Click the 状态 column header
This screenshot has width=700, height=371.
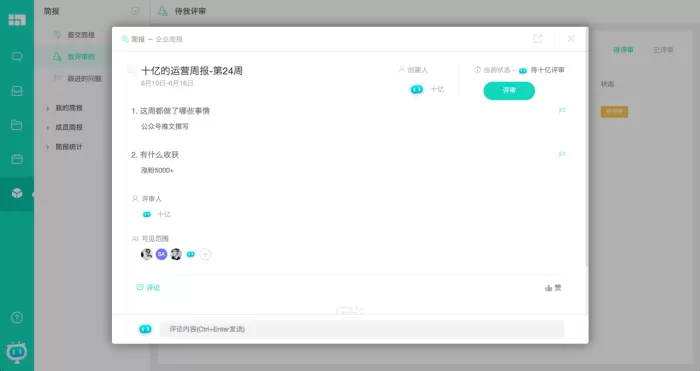click(x=608, y=84)
